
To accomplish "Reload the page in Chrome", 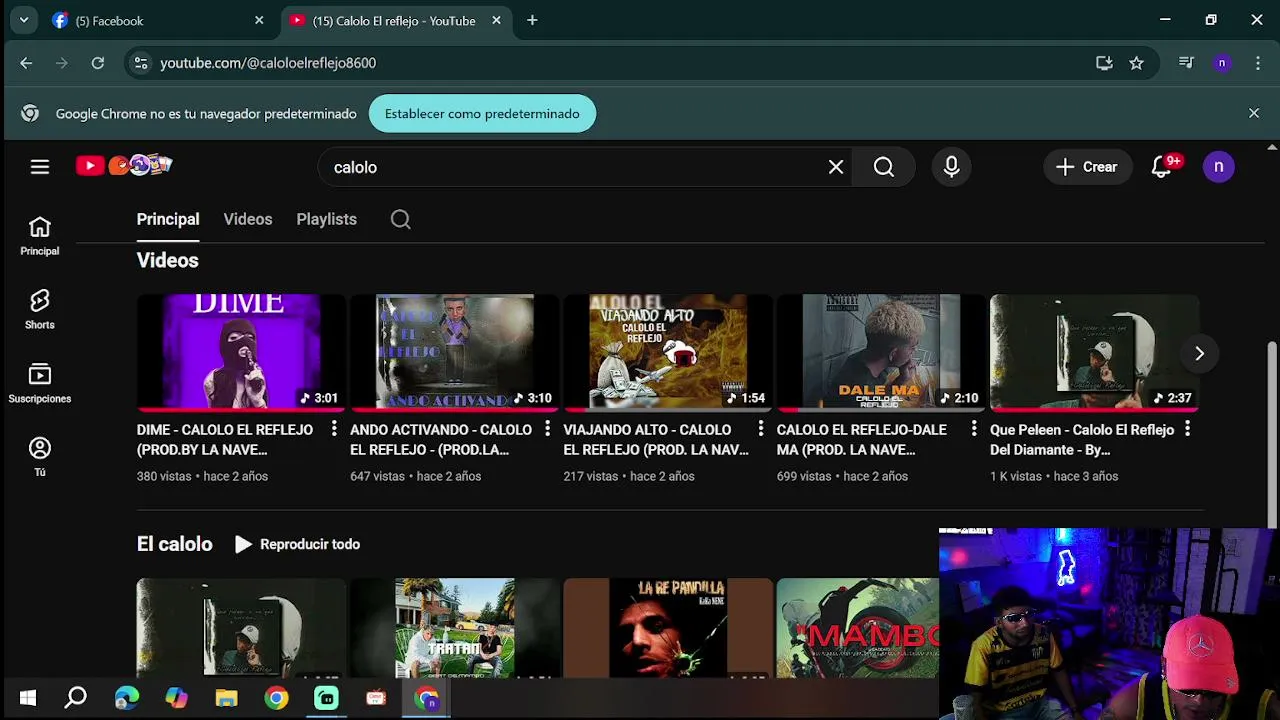I will click(x=98, y=63).
